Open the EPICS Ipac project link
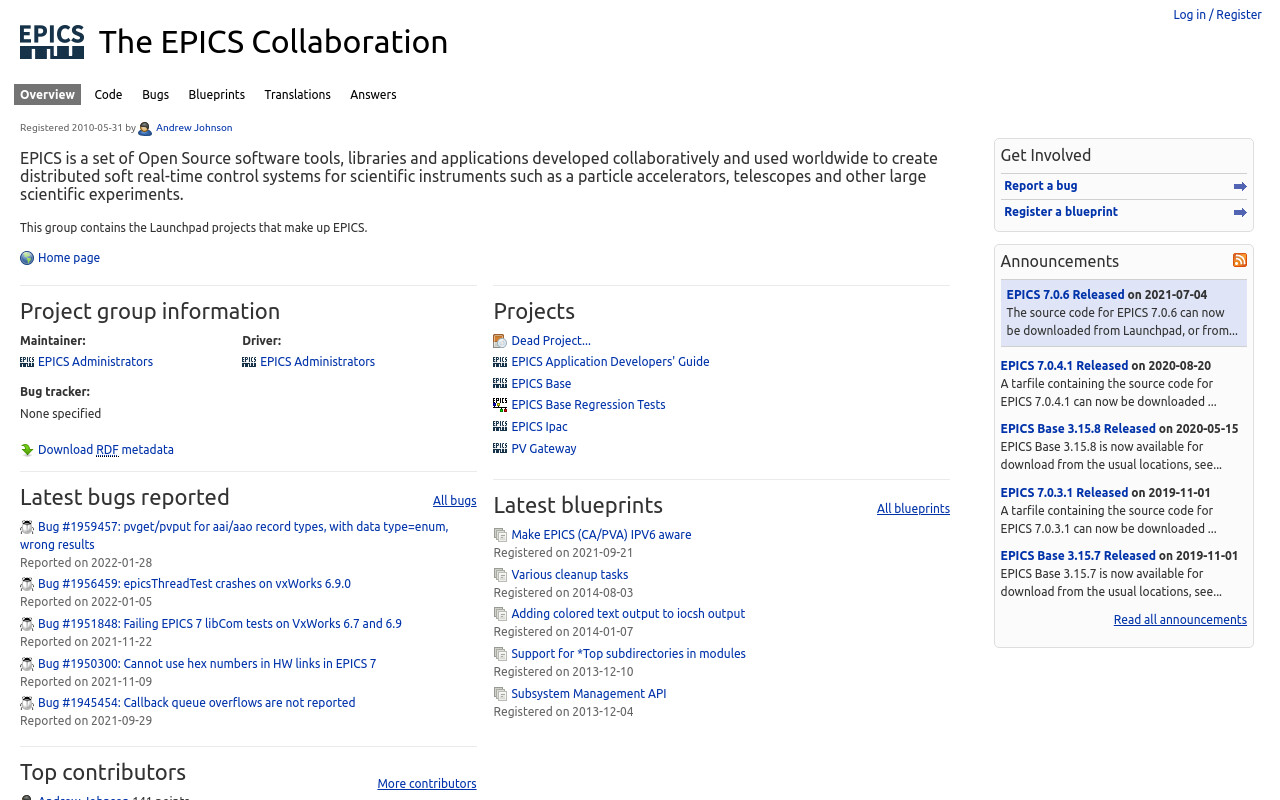The width and height of the screenshot is (1280, 800). point(539,427)
